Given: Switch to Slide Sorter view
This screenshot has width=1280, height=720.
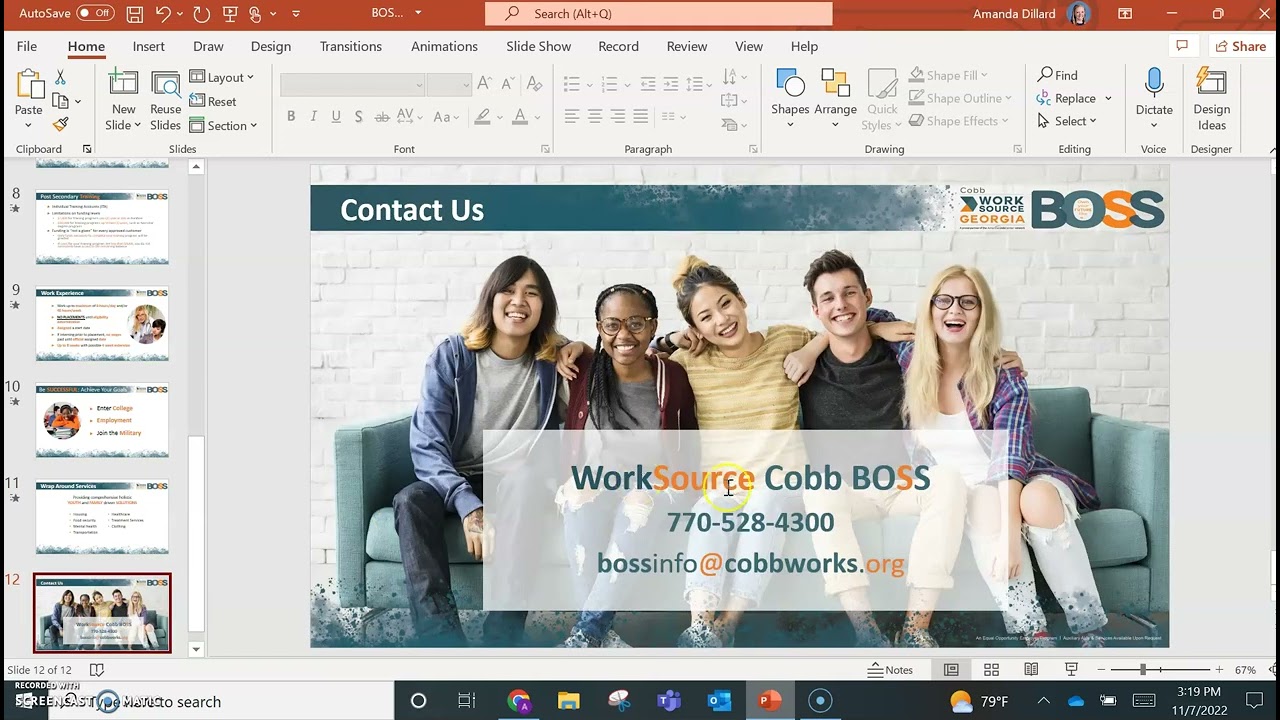Looking at the screenshot, I should [991, 670].
